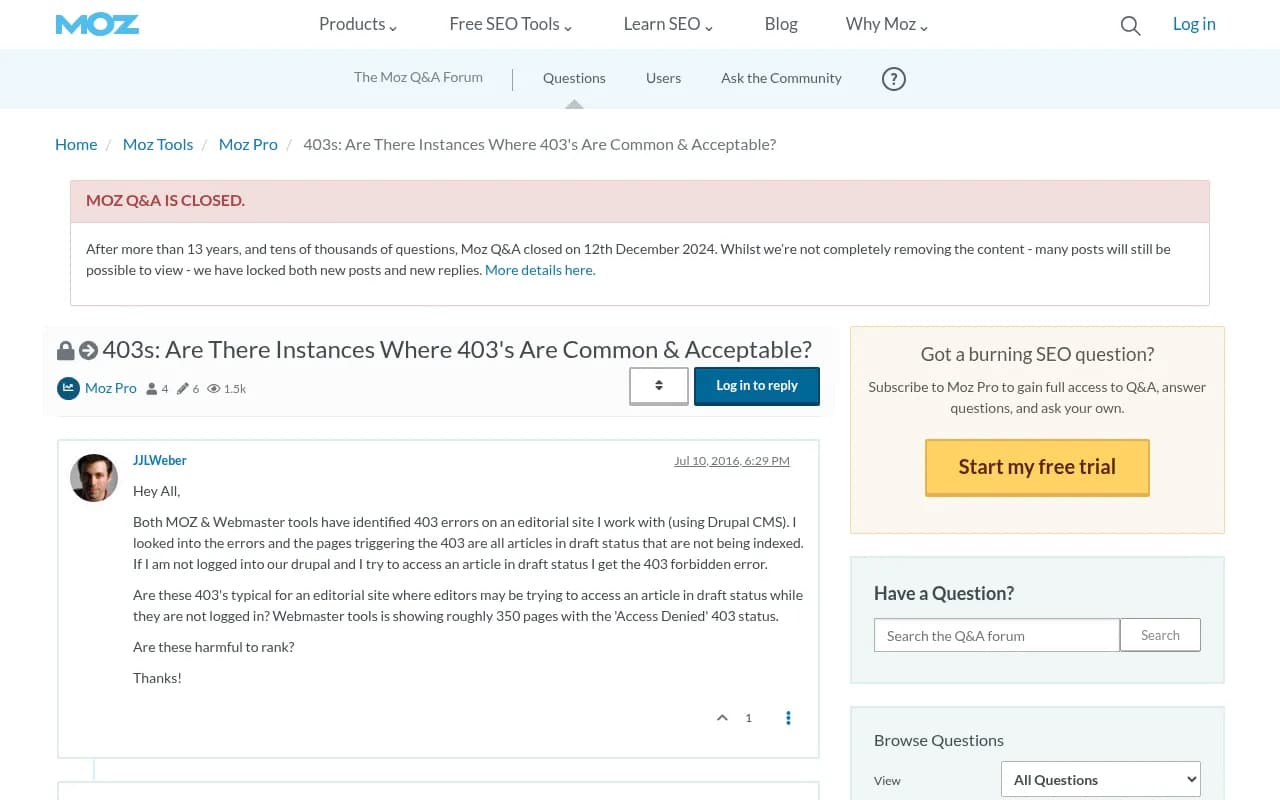Switch to the Users tab
The height and width of the screenshot is (800, 1280).
click(x=663, y=78)
